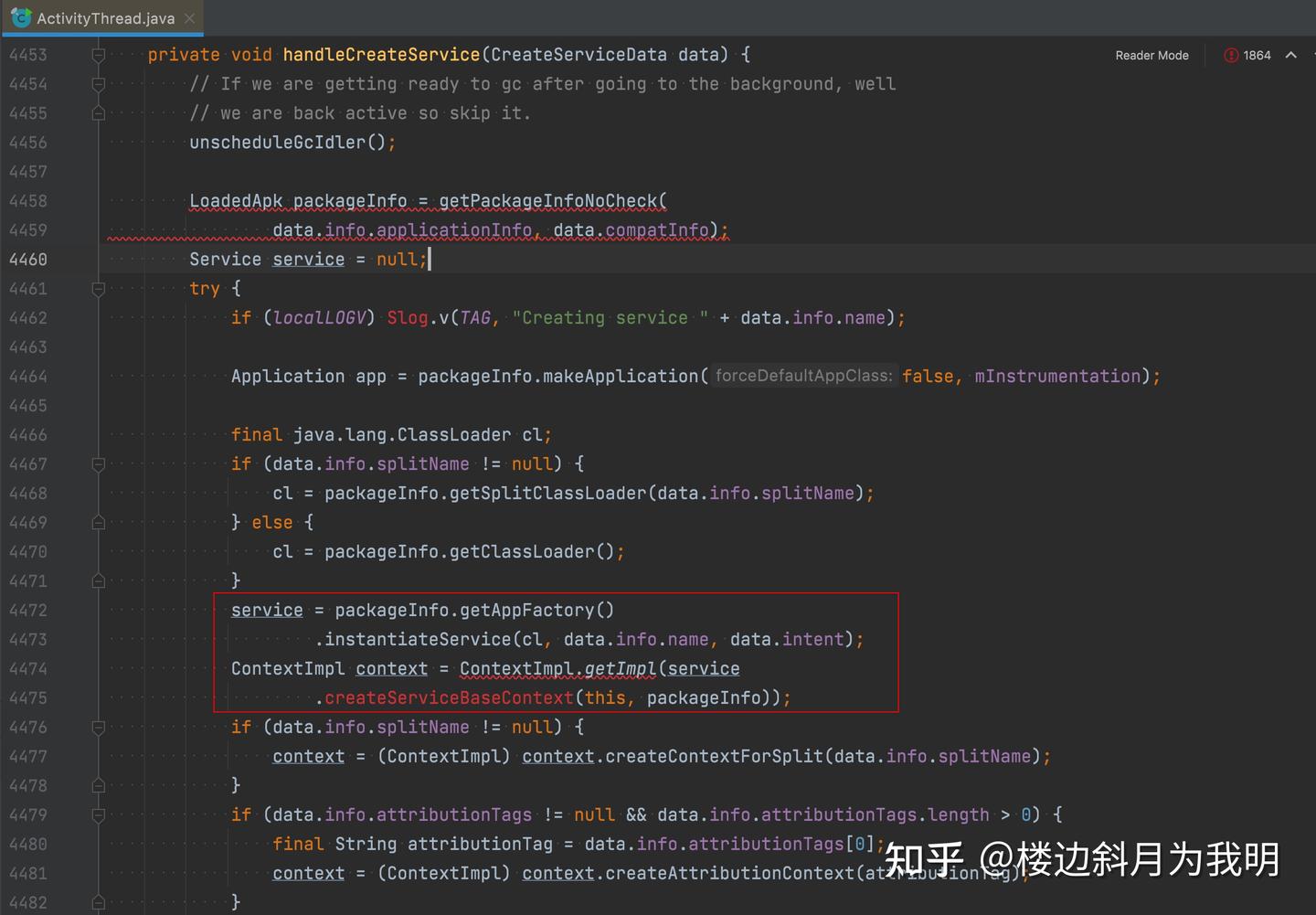1316x915 pixels.
Task: Open the 1864 errors inspection indicator
Action: click(x=1247, y=56)
